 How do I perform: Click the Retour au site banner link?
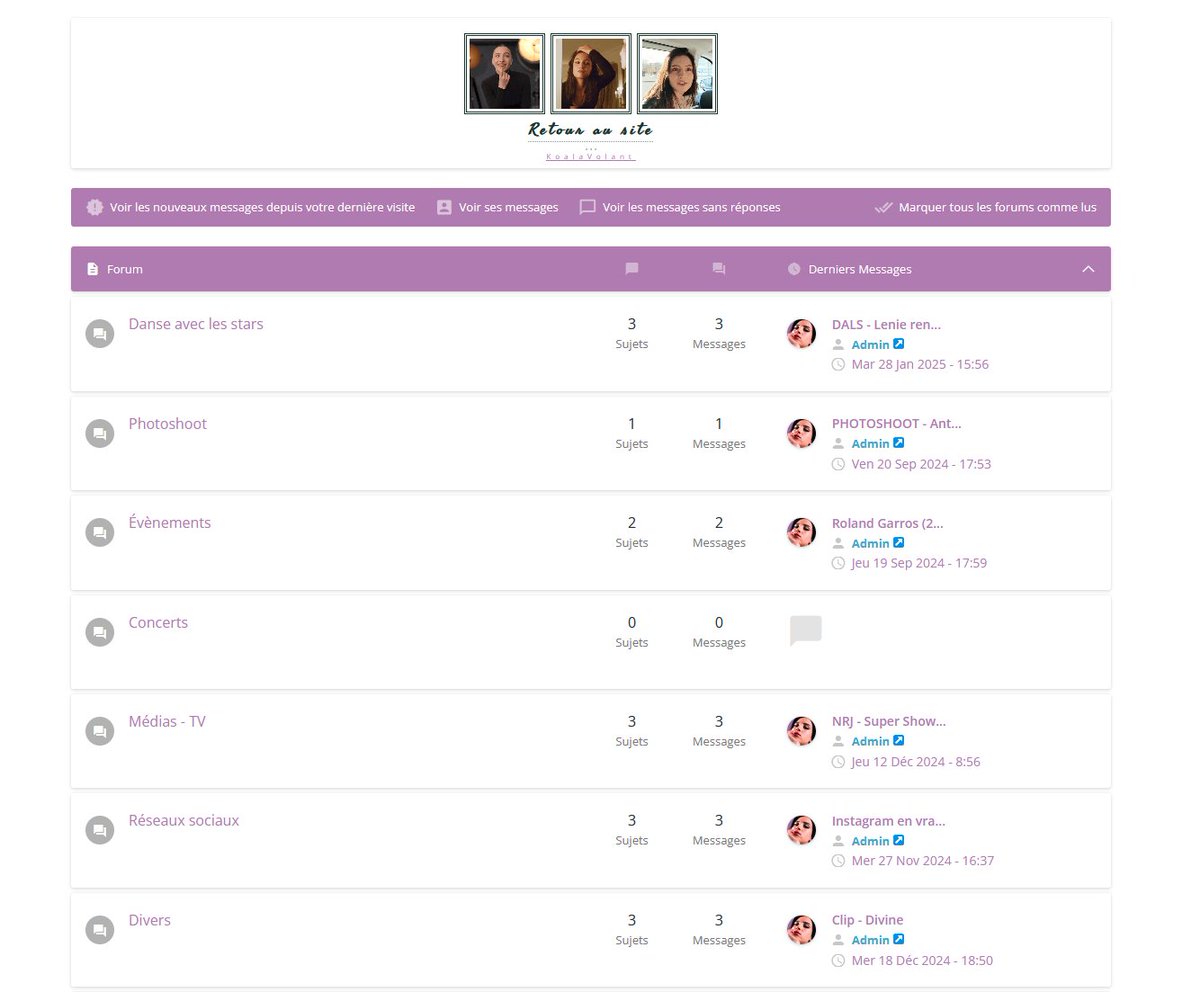click(x=590, y=130)
